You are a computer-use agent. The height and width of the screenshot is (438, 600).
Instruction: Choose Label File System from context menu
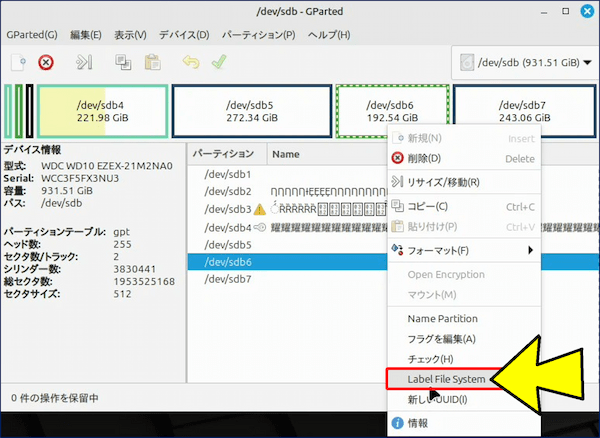coord(446,380)
